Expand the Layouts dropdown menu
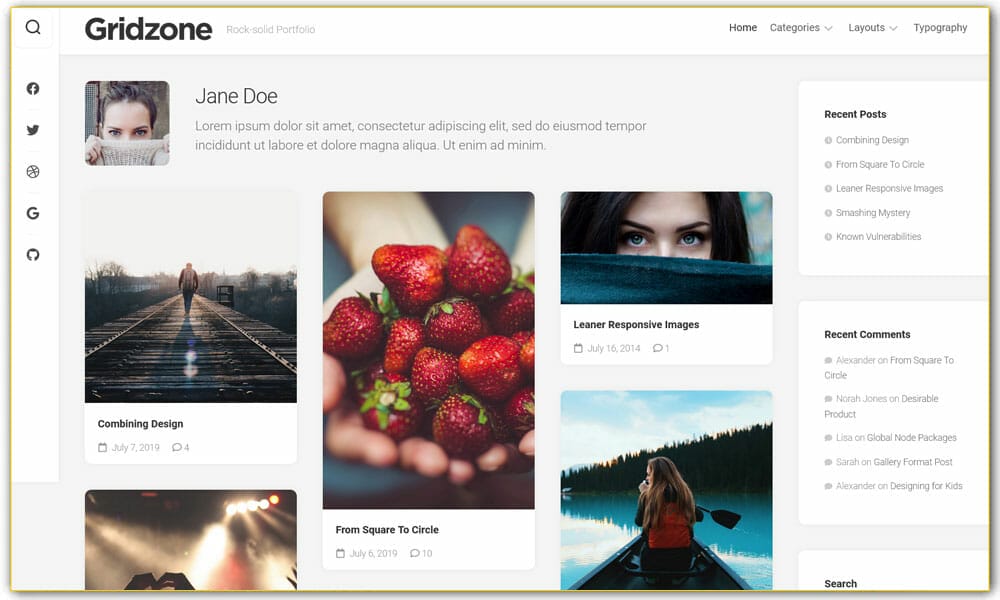Screen dimensions: 1000x600 click(872, 28)
